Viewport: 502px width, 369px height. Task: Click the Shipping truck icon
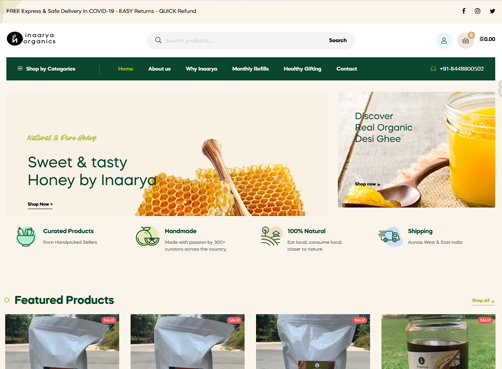click(x=390, y=236)
